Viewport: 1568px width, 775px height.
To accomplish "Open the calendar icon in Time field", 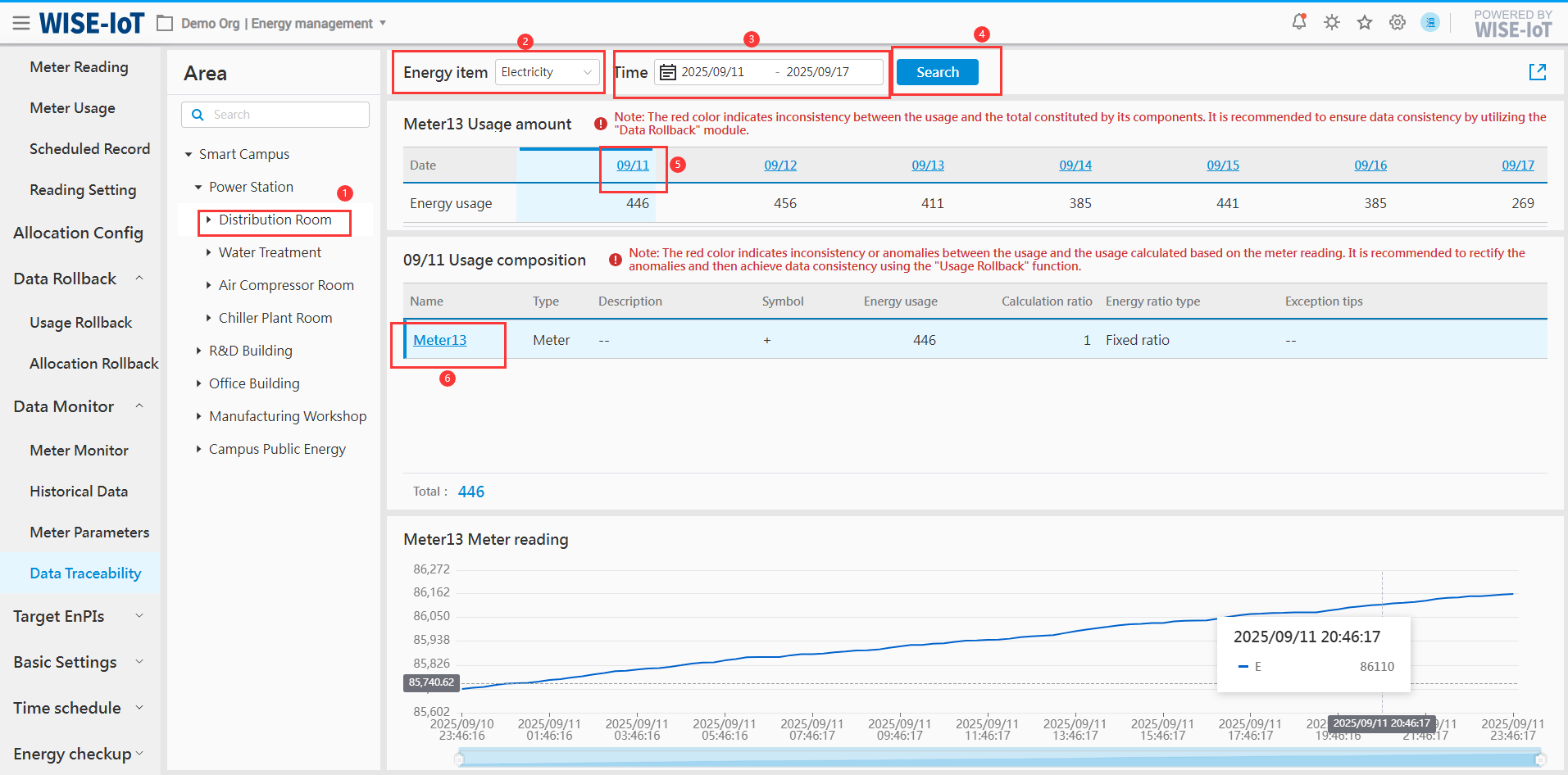I will (x=668, y=72).
